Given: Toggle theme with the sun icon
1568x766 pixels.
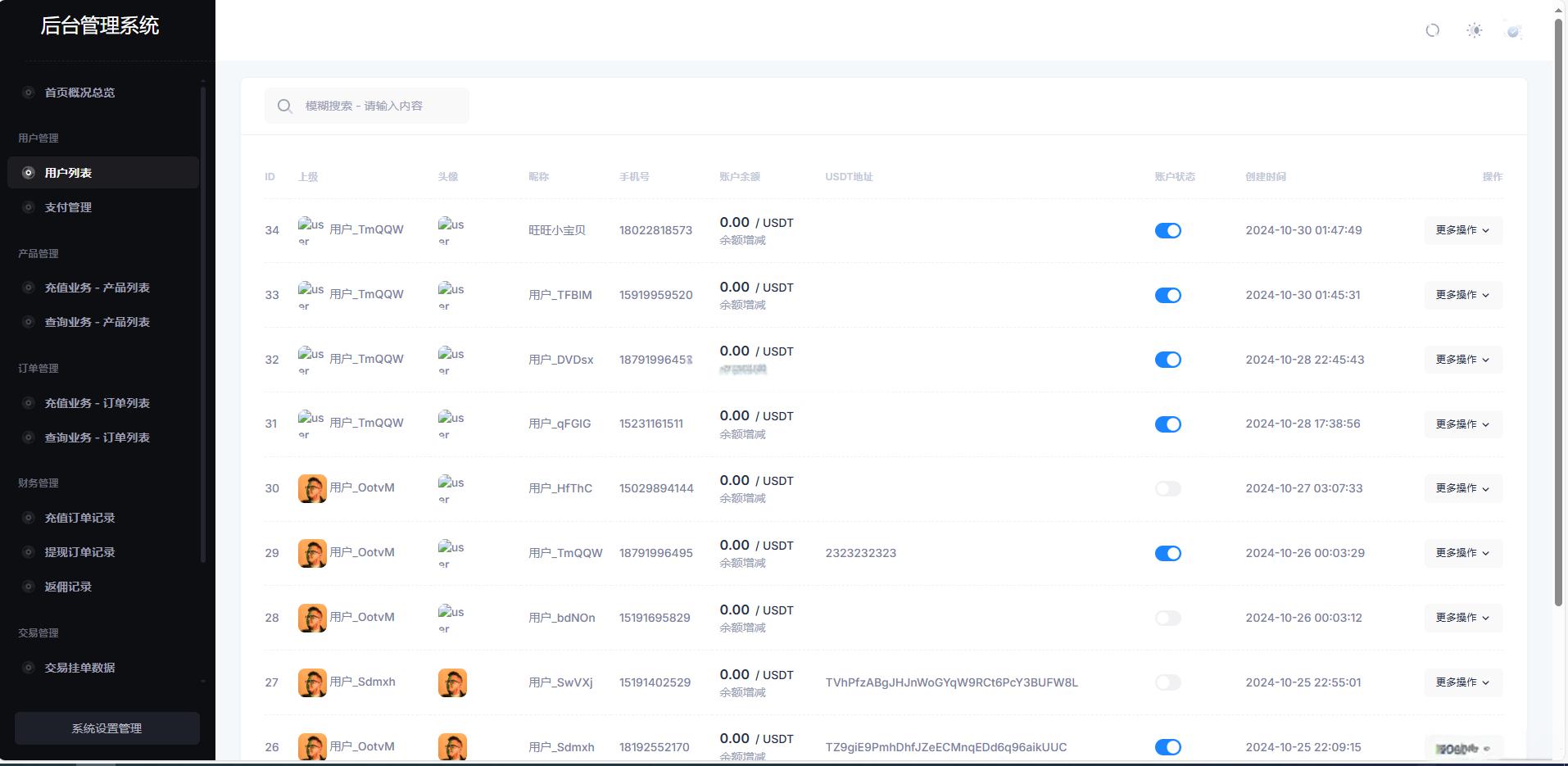Looking at the screenshot, I should point(1475,30).
